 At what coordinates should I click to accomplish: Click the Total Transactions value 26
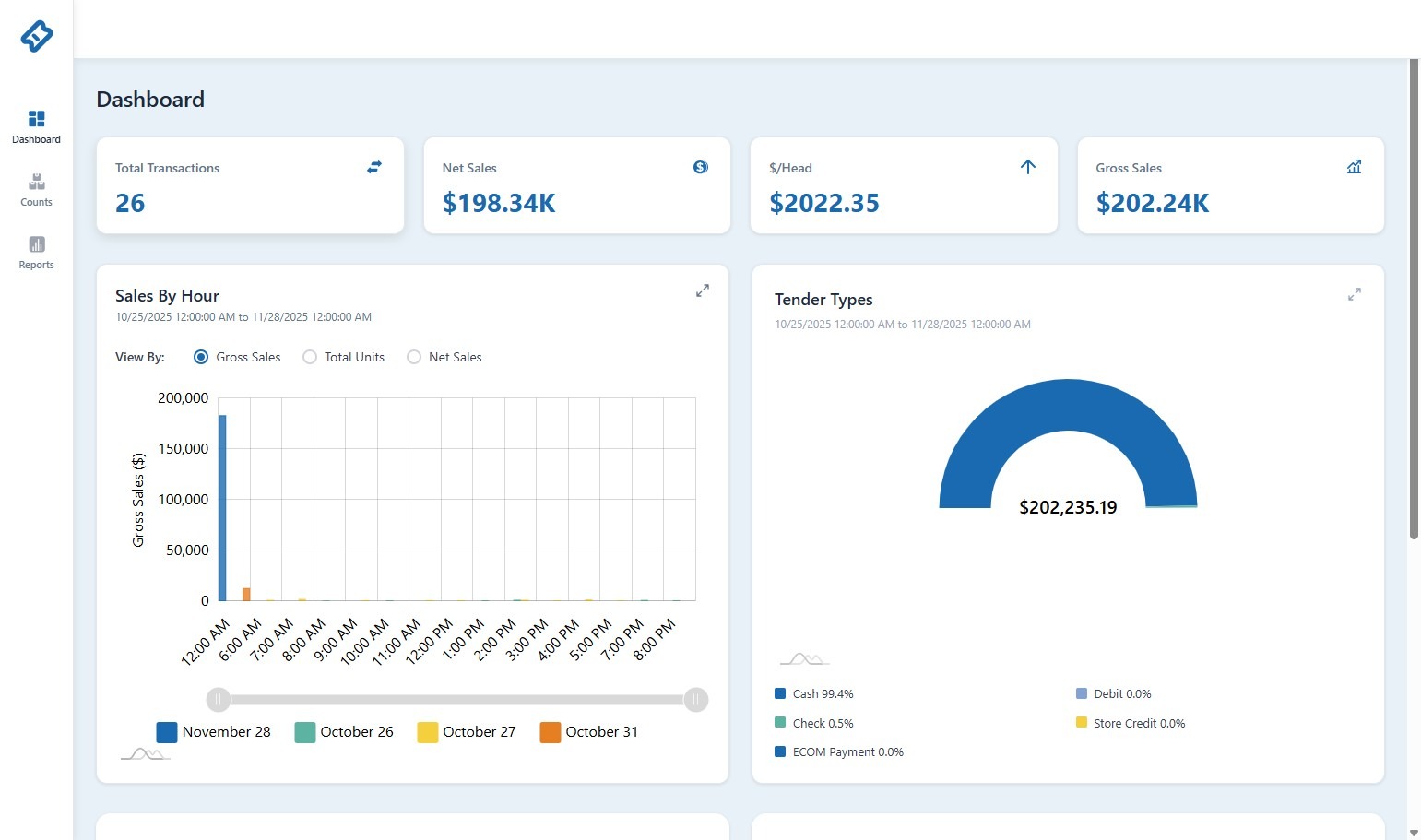(x=130, y=203)
